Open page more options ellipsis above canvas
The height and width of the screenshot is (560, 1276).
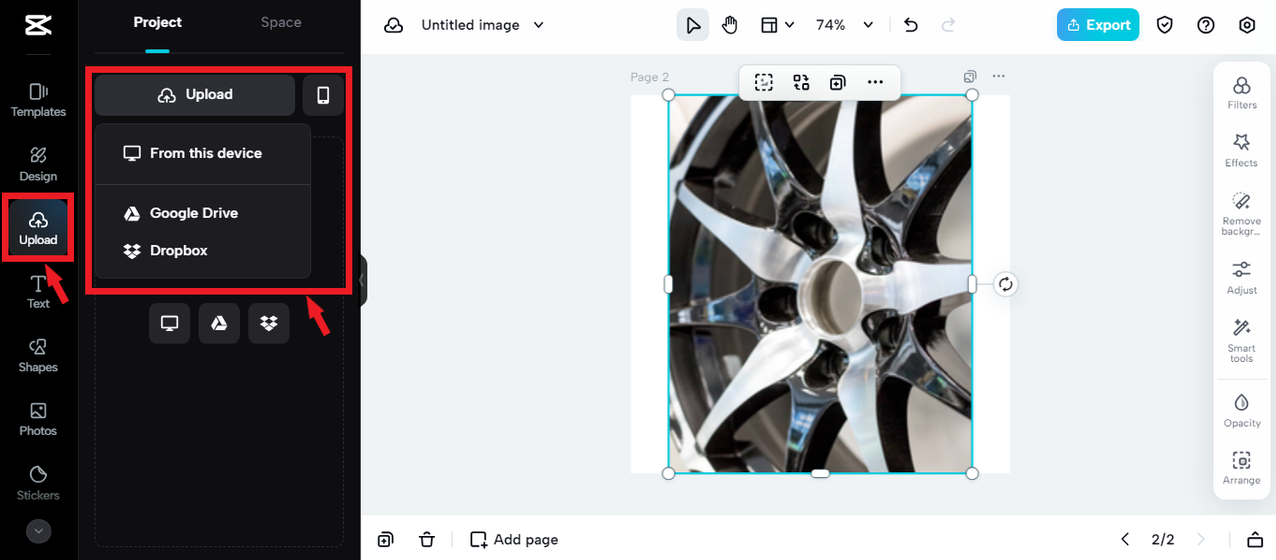click(x=998, y=77)
